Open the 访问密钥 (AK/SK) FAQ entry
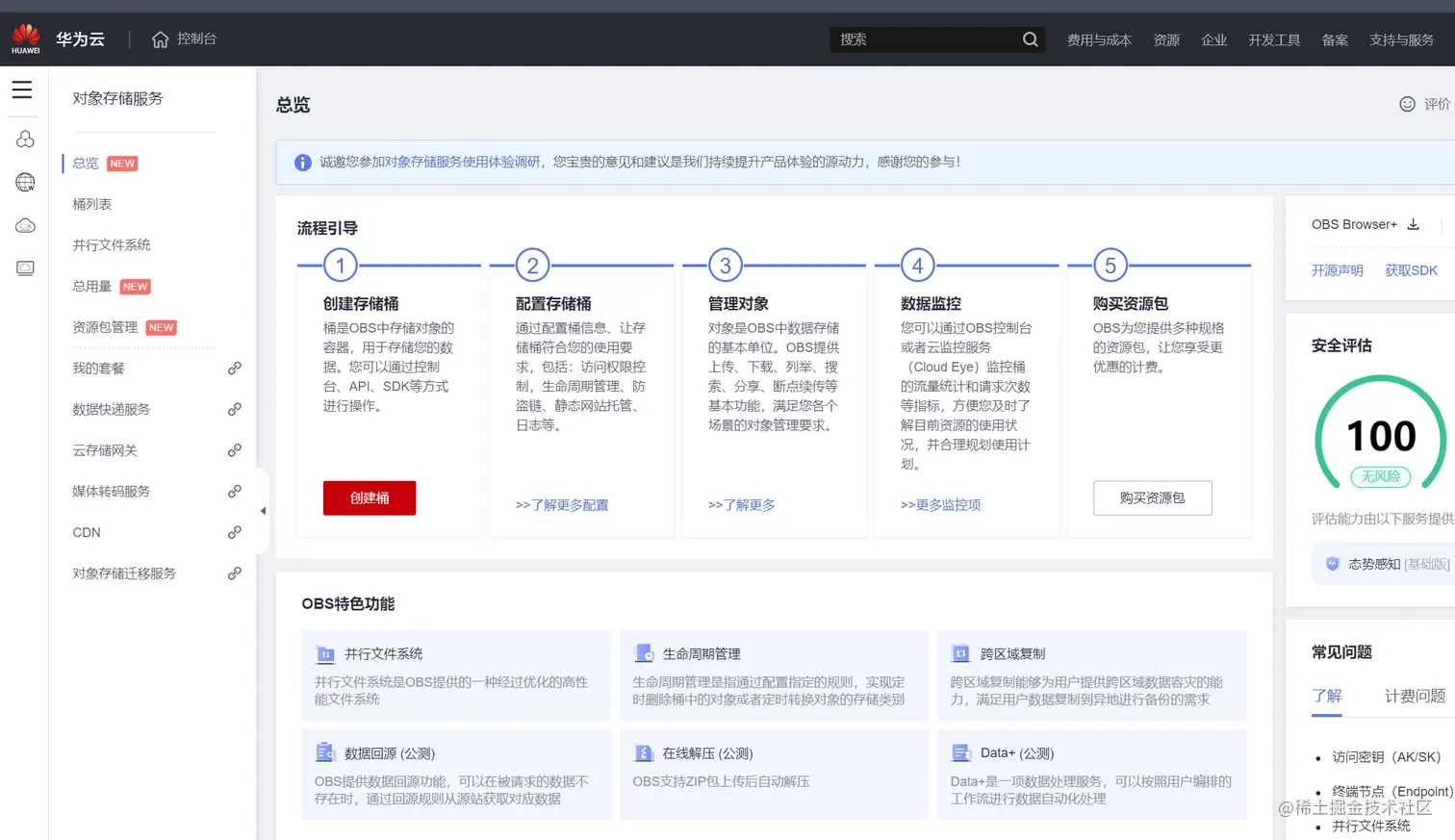The height and width of the screenshot is (840, 1455). point(1387,757)
